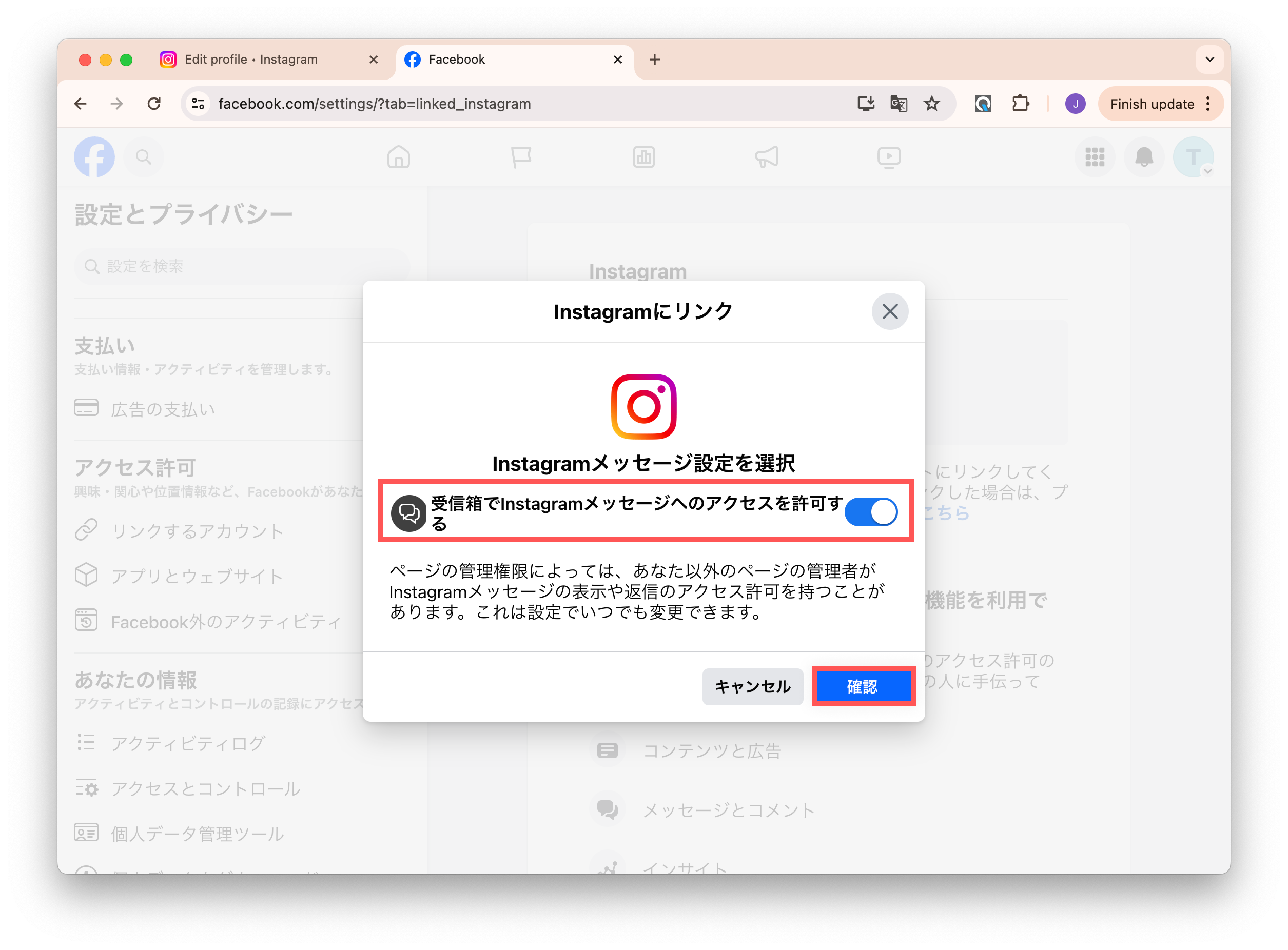Open the Extensions puzzle menu

(x=1020, y=104)
